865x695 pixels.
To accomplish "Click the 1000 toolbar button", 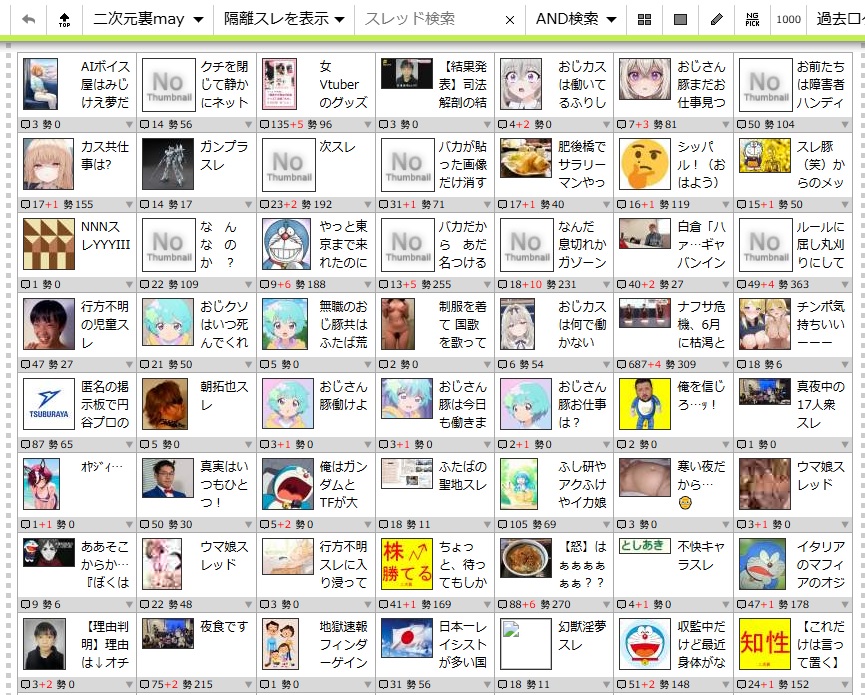I will [x=788, y=19].
